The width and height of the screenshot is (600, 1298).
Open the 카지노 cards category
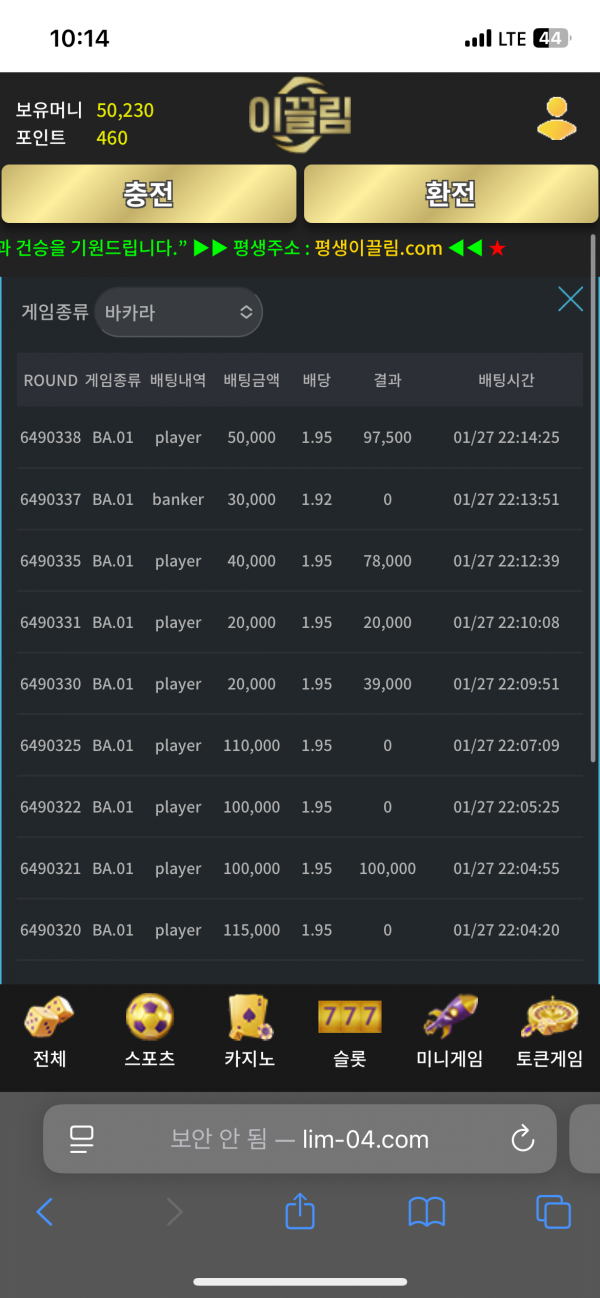pyautogui.click(x=250, y=1031)
